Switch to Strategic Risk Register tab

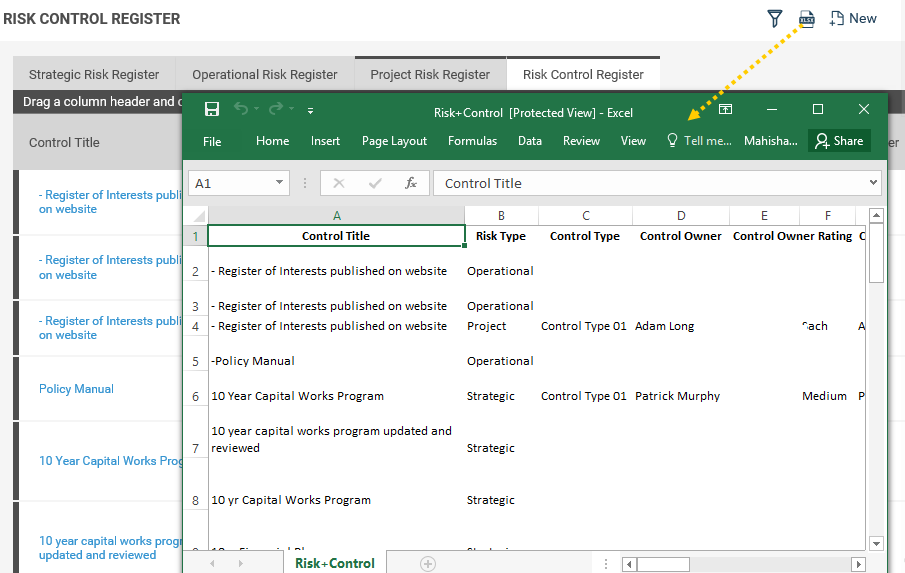[x=94, y=74]
